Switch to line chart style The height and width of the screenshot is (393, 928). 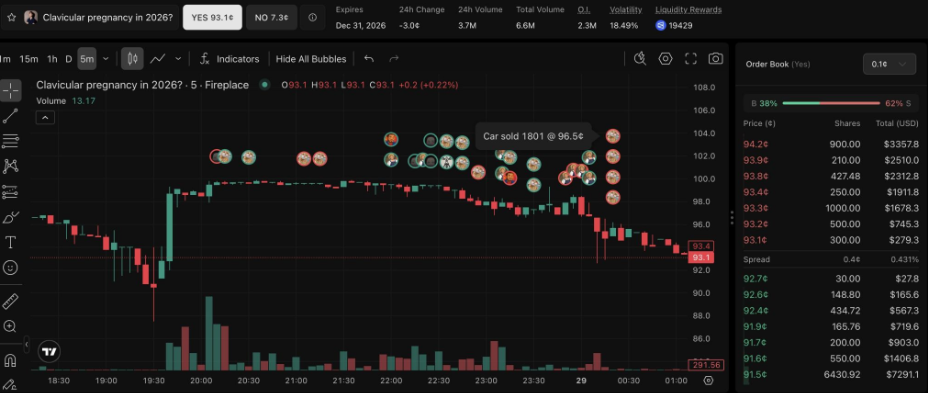[157, 59]
